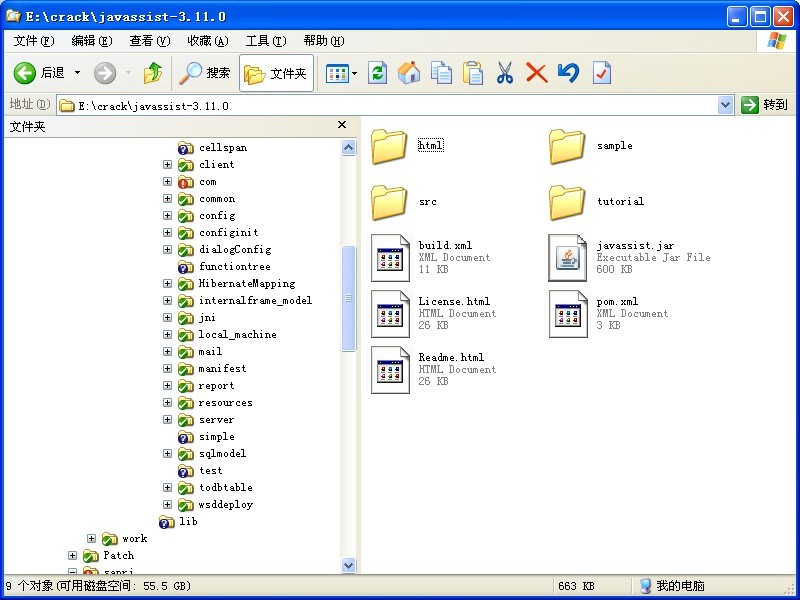Open the 文件(F) menu
The width and height of the screenshot is (800, 600).
click(x=34, y=41)
